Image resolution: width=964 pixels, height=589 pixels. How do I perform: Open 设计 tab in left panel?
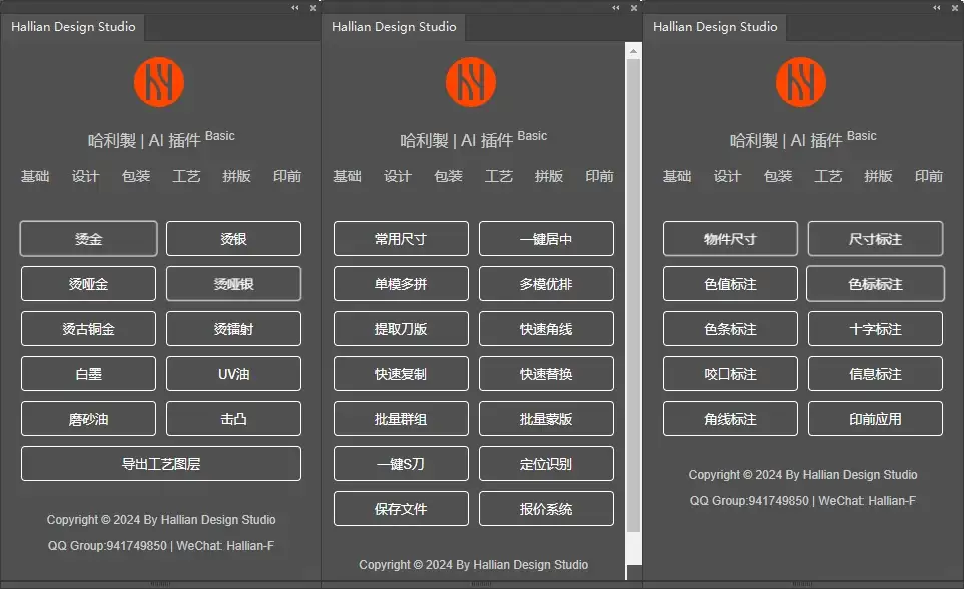click(85, 176)
